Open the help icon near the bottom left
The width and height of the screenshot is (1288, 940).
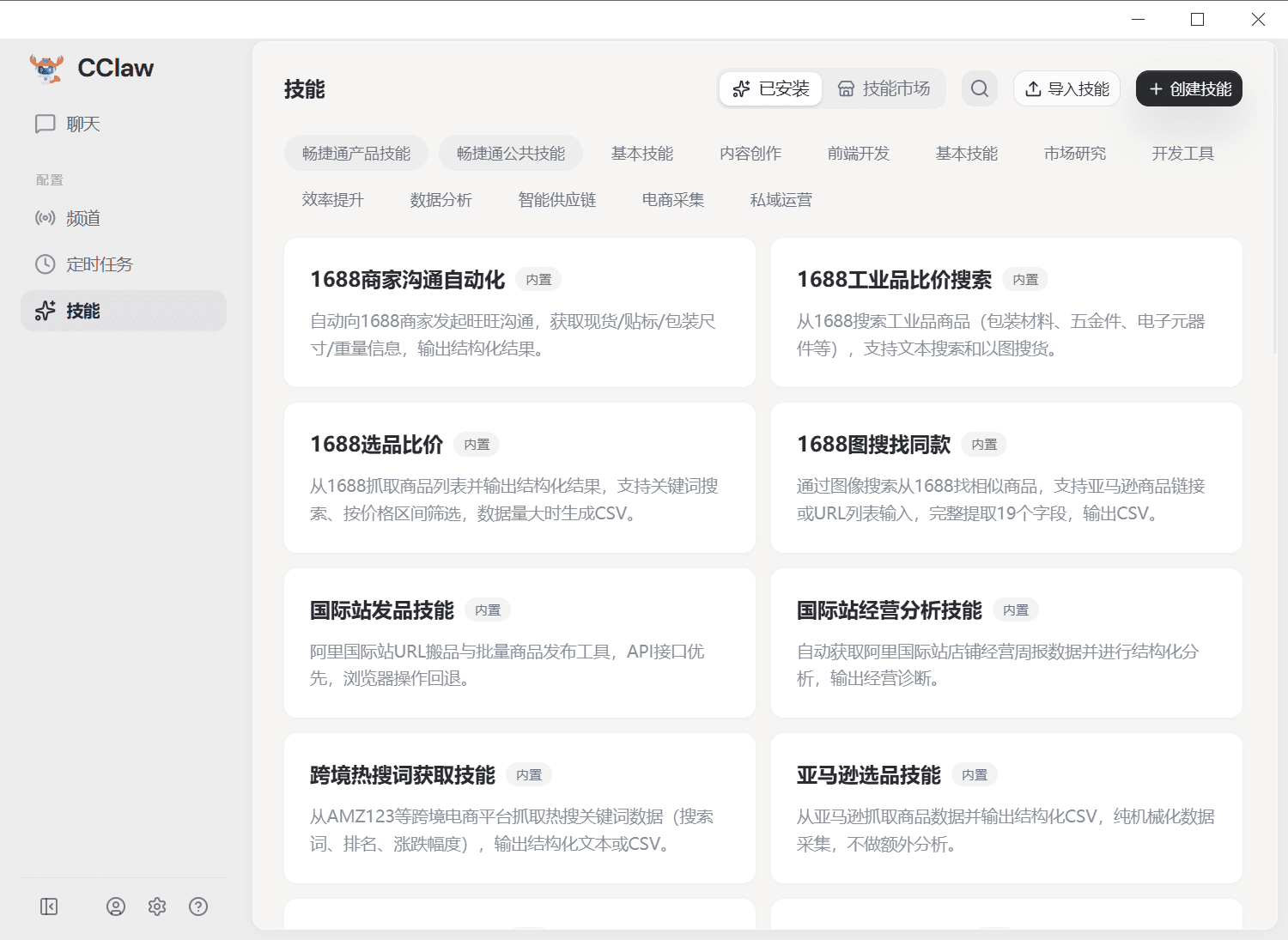(198, 906)
